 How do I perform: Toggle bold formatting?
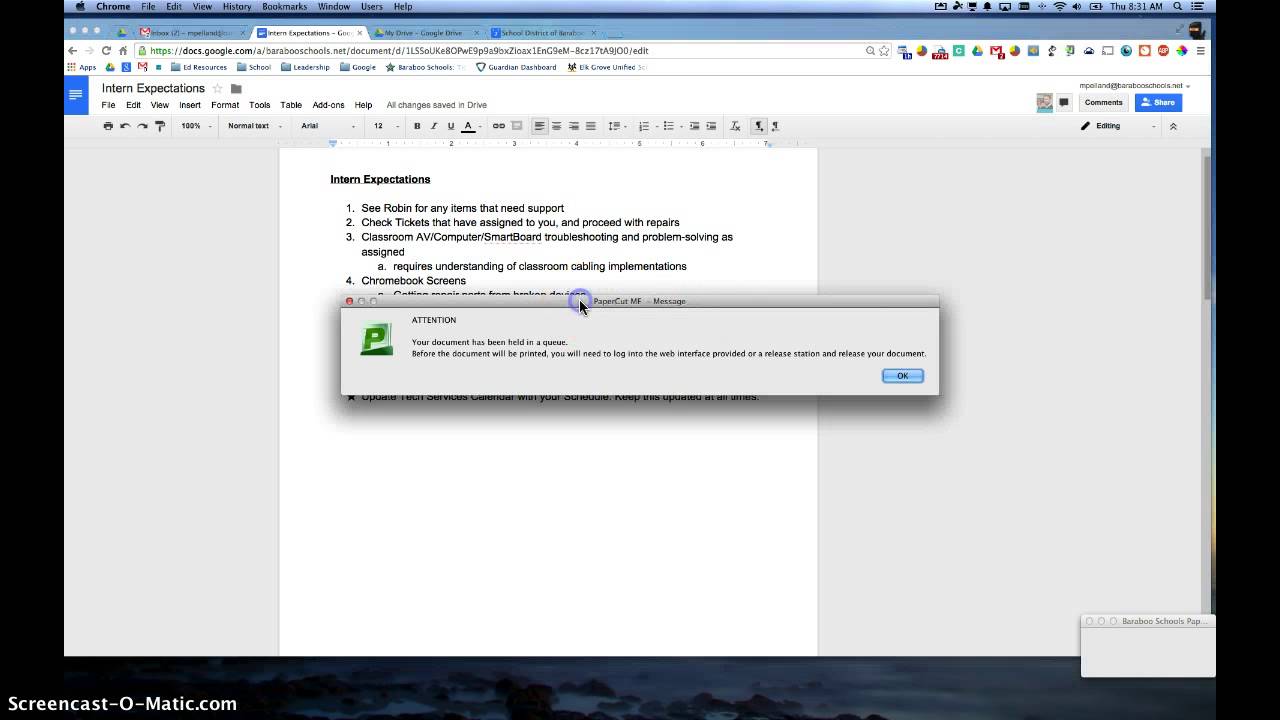[x=417, y=126]
